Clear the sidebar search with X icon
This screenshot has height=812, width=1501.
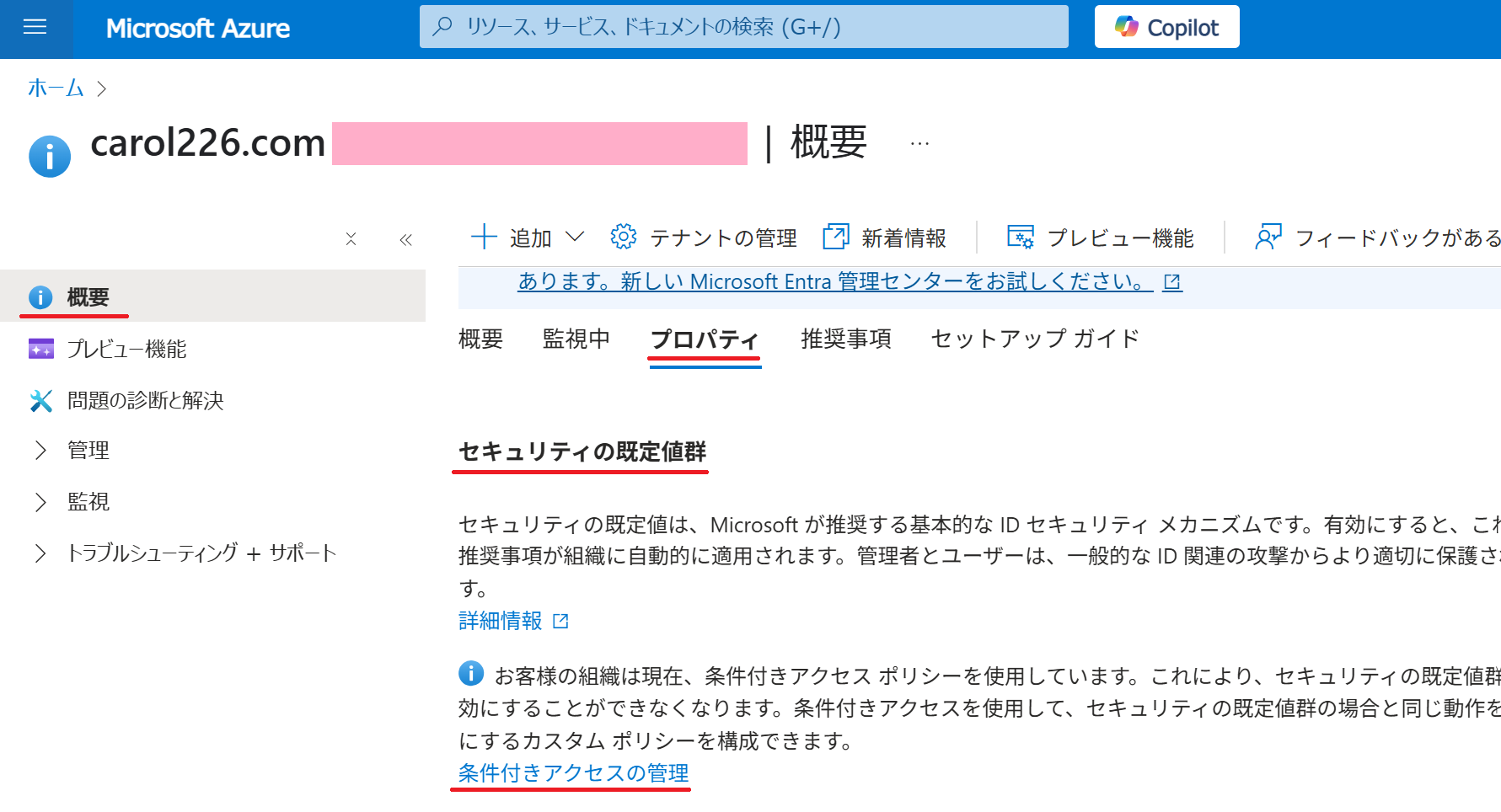(351, 239)
